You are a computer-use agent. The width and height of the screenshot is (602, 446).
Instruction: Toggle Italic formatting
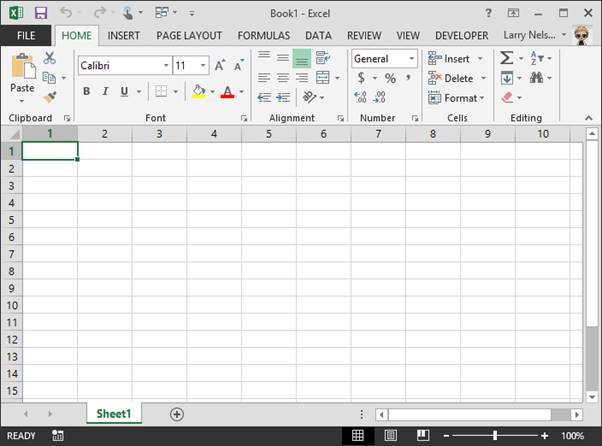105,92
